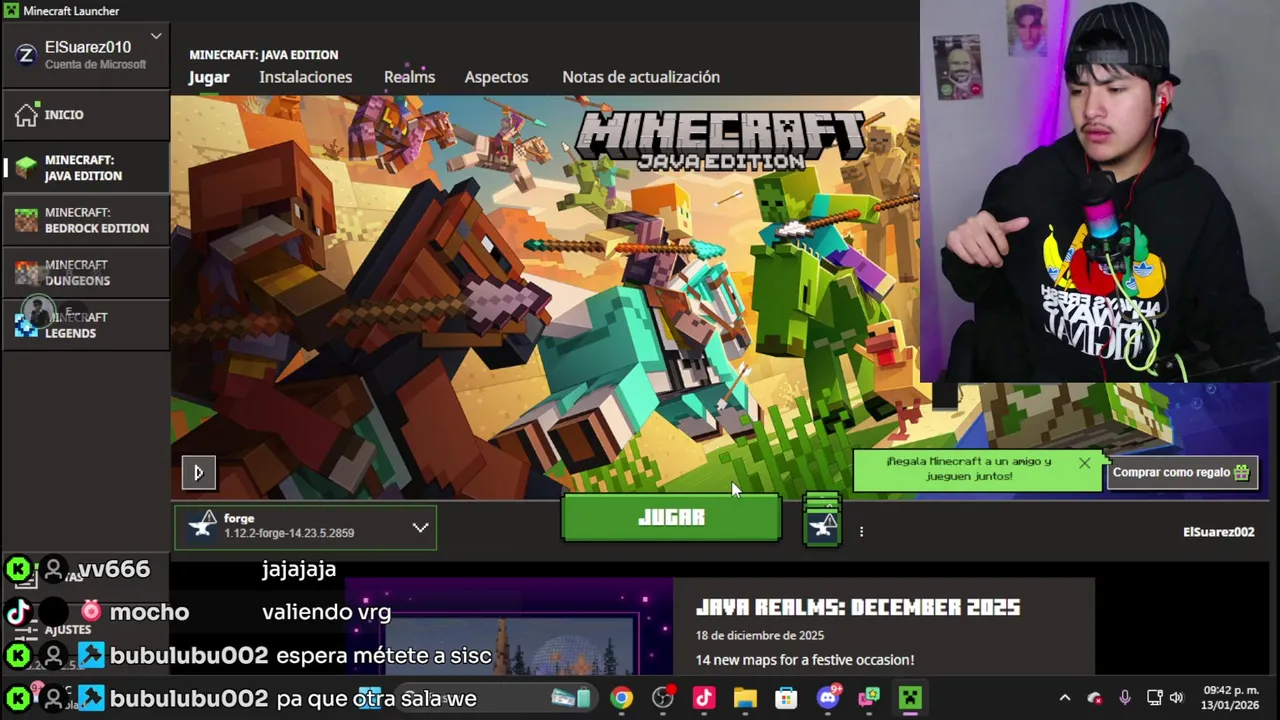1280x720 pixels.
Task: Click the 18 de diciembre de 2025 date
Action: 760,635
